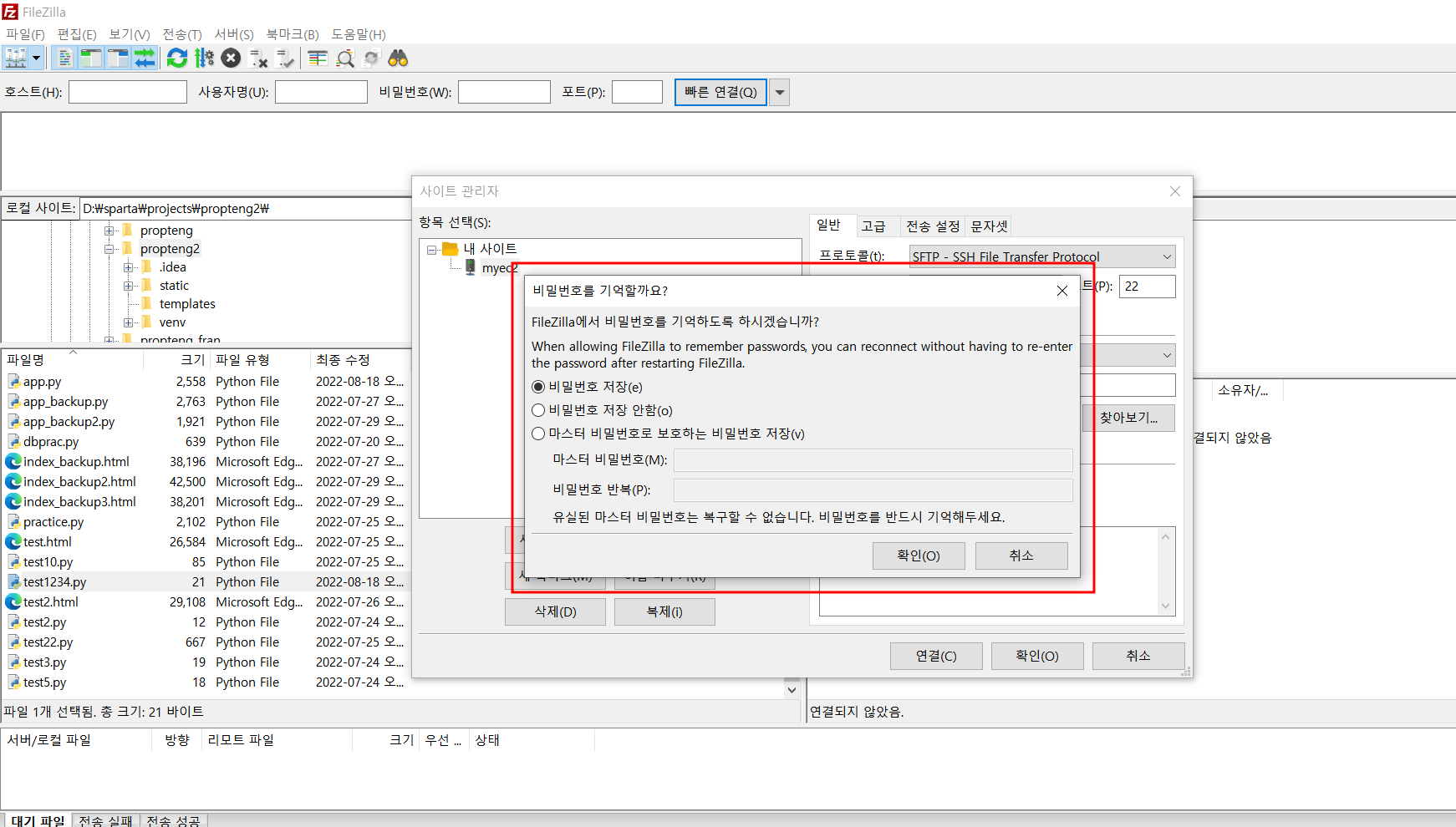The width and height of the screenshot is (1456, 827).
Task: Select 비밀번호 저장 안함(o) radio option
Action: pyautogui.click(x=538, y=410)
